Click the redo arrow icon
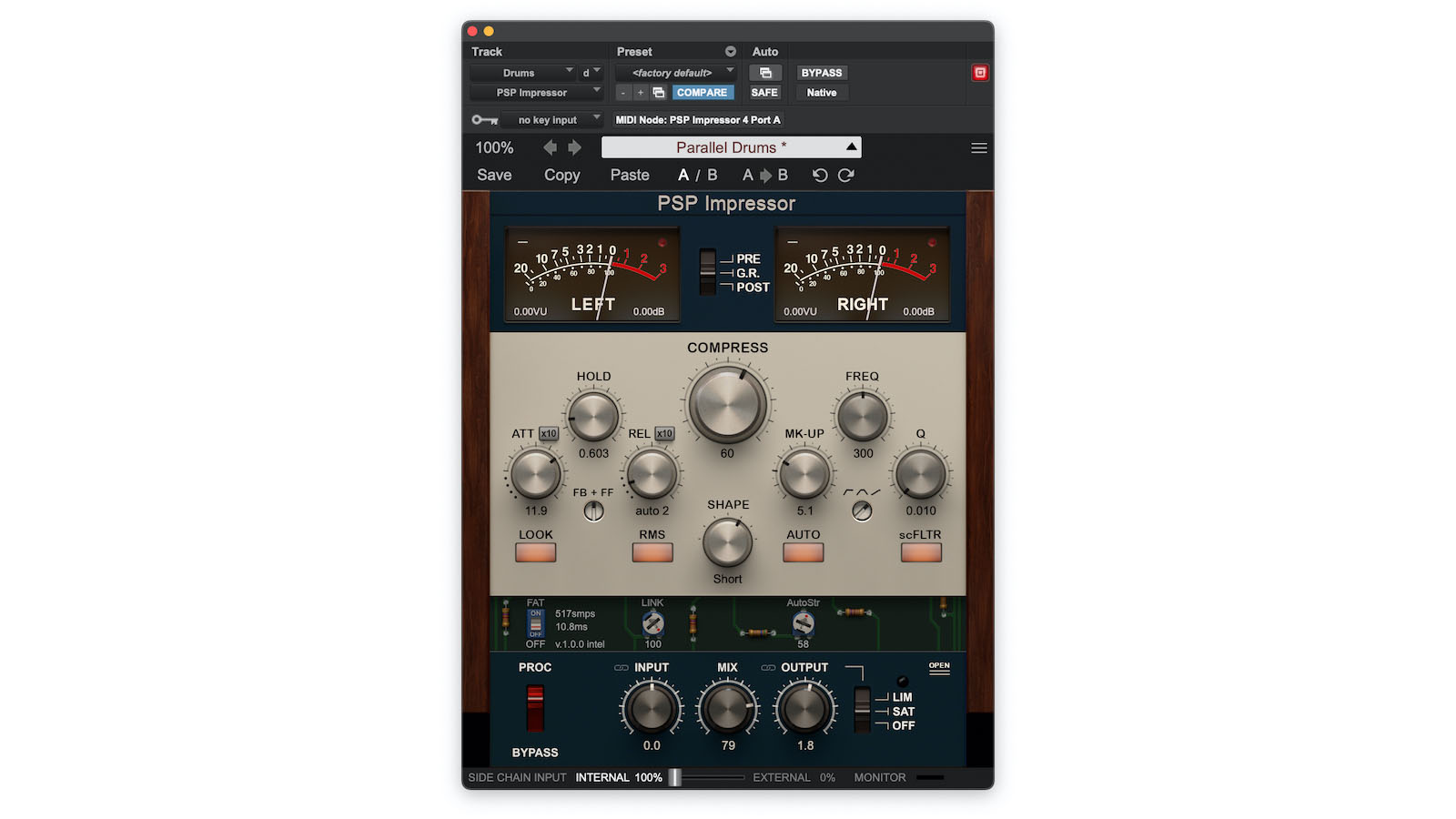This screenshot has width=1456, height=819. click(x=845, y=175)
